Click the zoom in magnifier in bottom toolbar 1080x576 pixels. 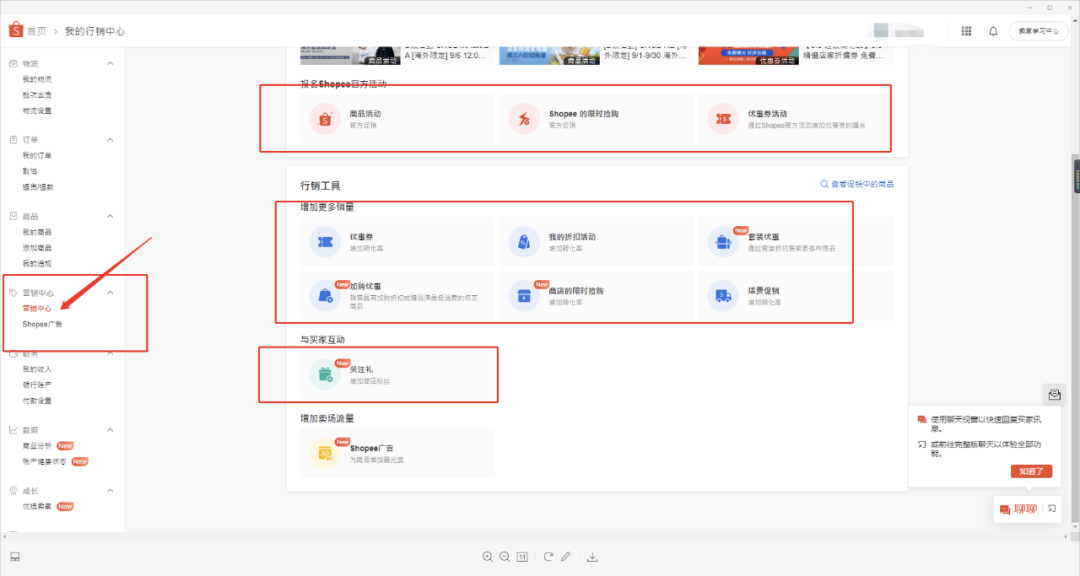487,557
